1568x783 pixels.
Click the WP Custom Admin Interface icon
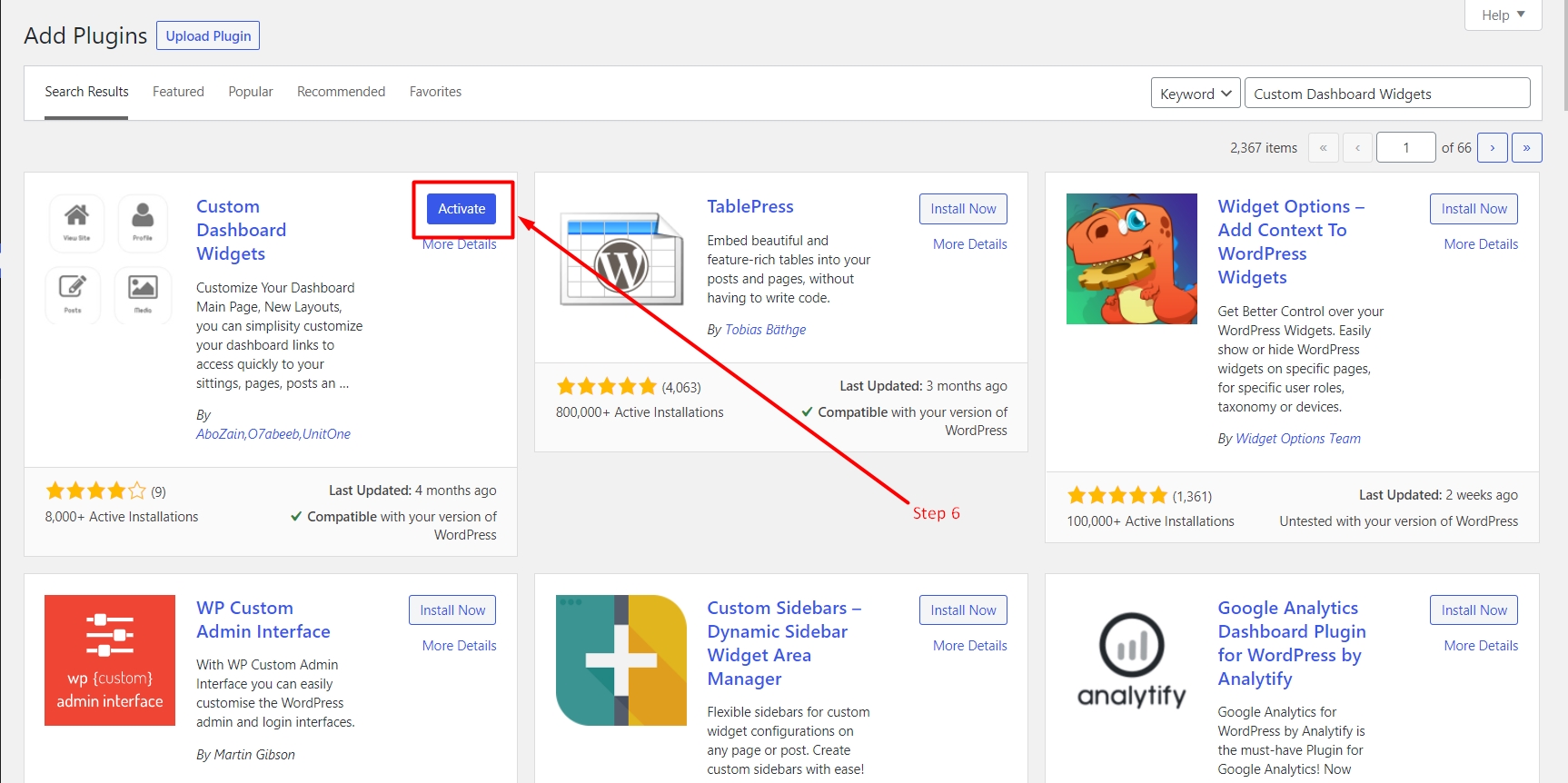110,660
